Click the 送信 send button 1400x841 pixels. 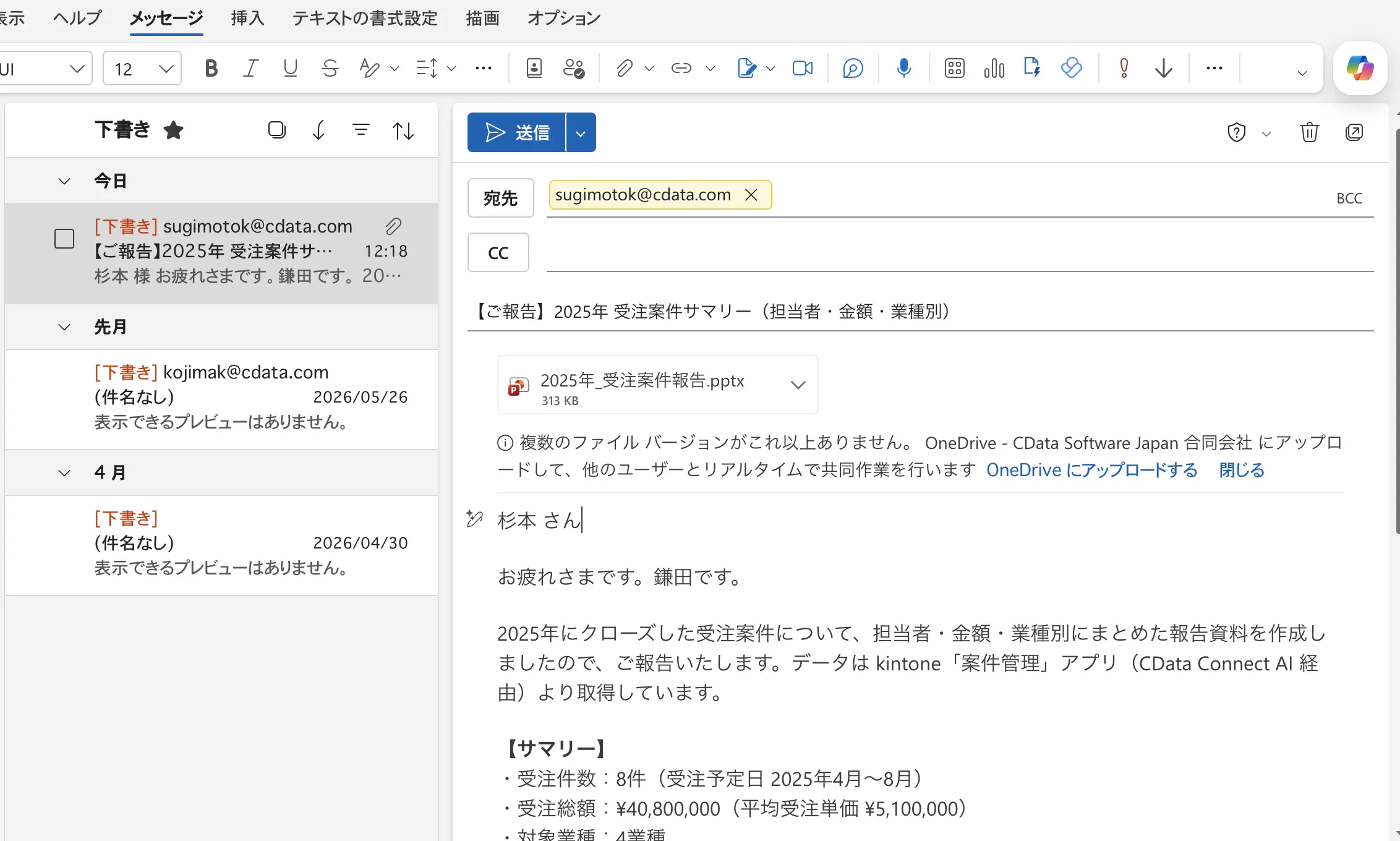coord(516,133)
